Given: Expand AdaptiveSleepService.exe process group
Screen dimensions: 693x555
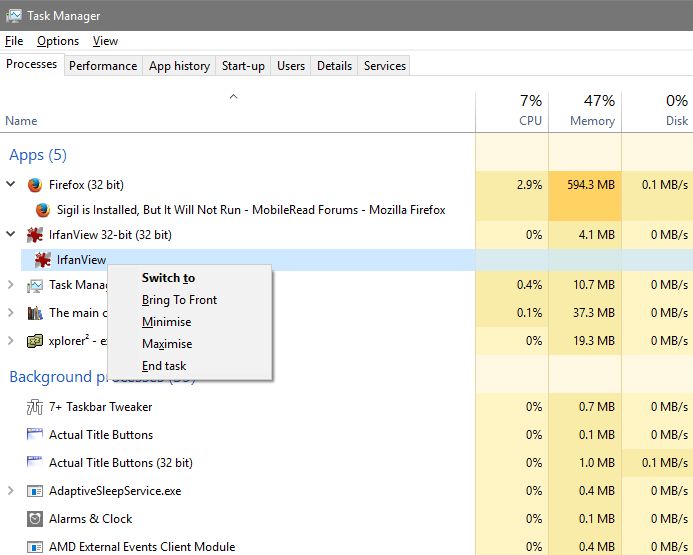Looking at the screenshot, I should click(x=11, y=490).
